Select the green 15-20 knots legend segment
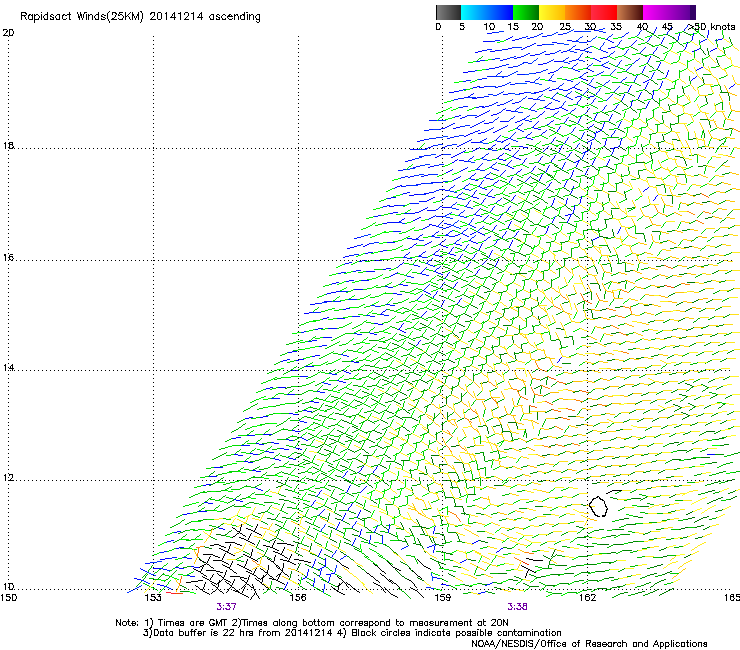The height and width of the screenshot is (650, 740). point(526,12)
